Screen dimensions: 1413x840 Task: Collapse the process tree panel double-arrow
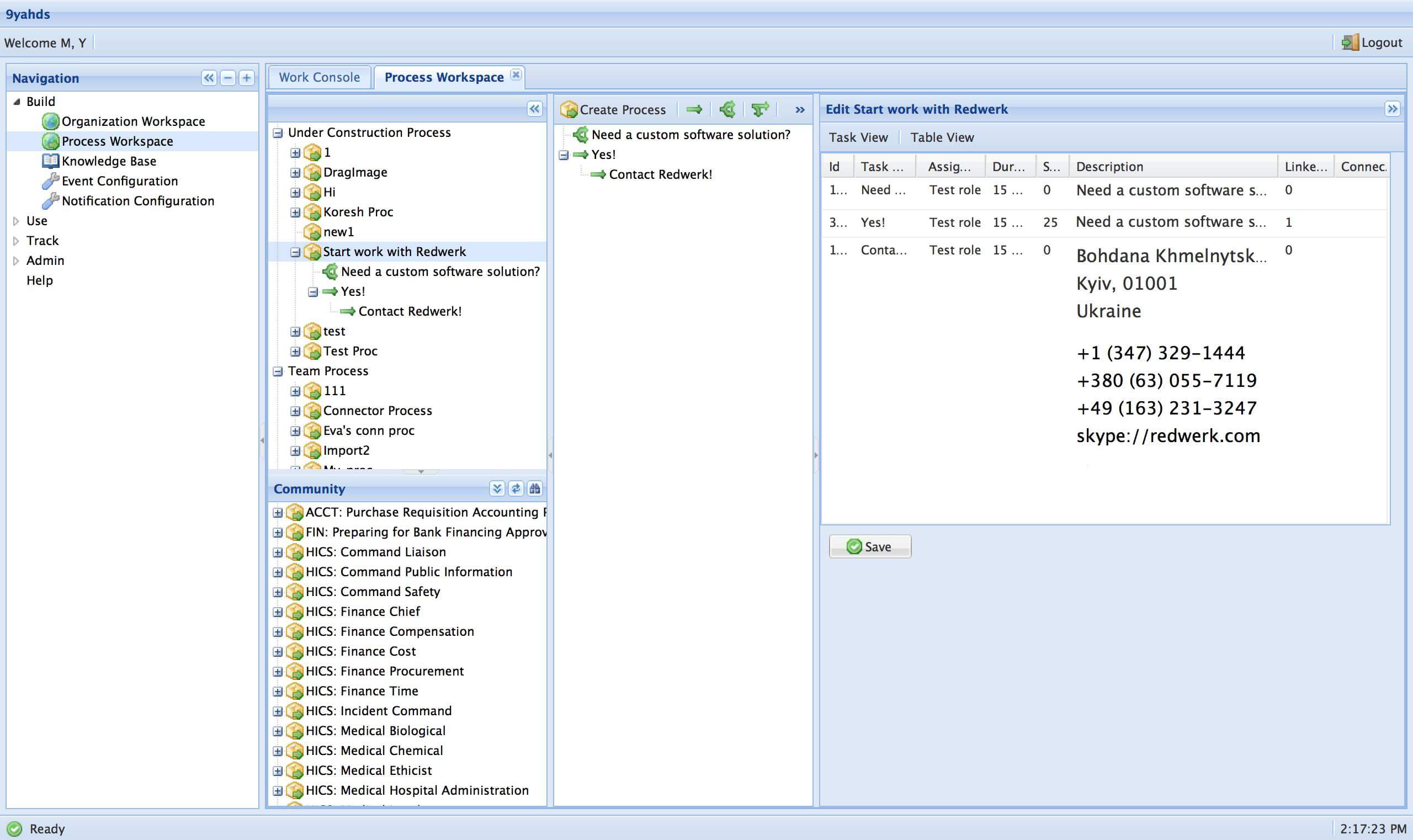534,109
